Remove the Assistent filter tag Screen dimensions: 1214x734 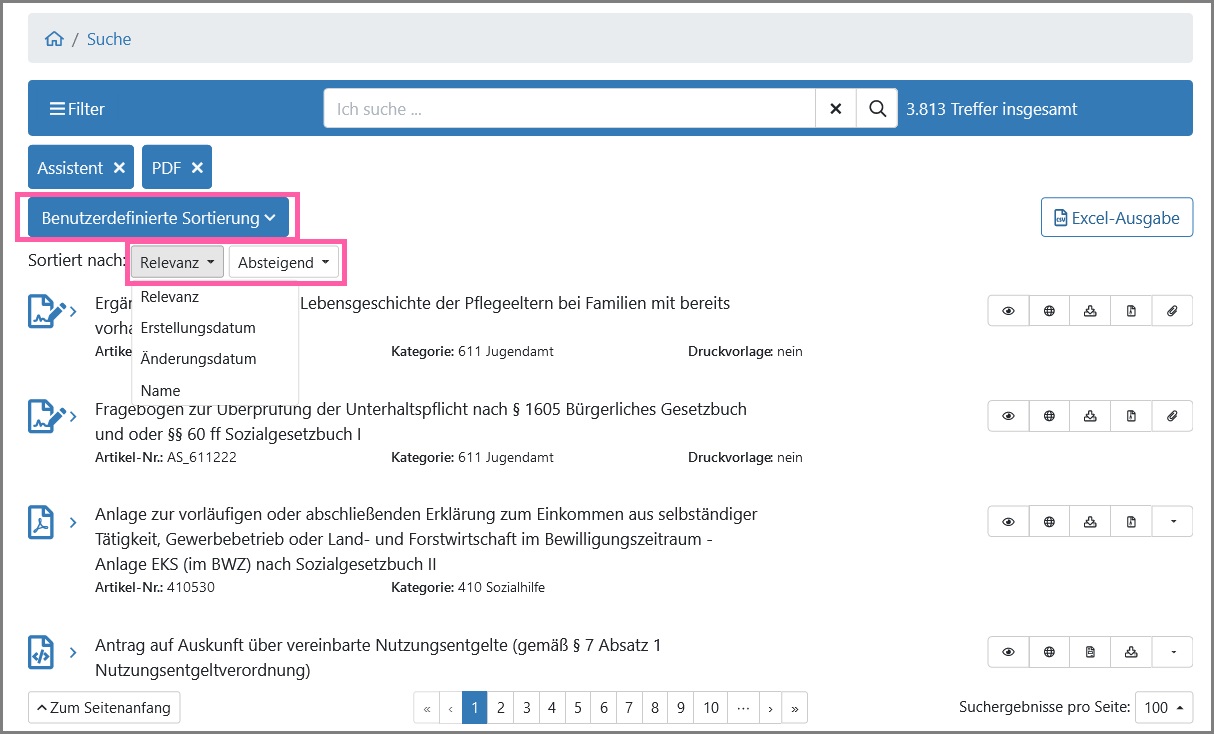[119, 168]
